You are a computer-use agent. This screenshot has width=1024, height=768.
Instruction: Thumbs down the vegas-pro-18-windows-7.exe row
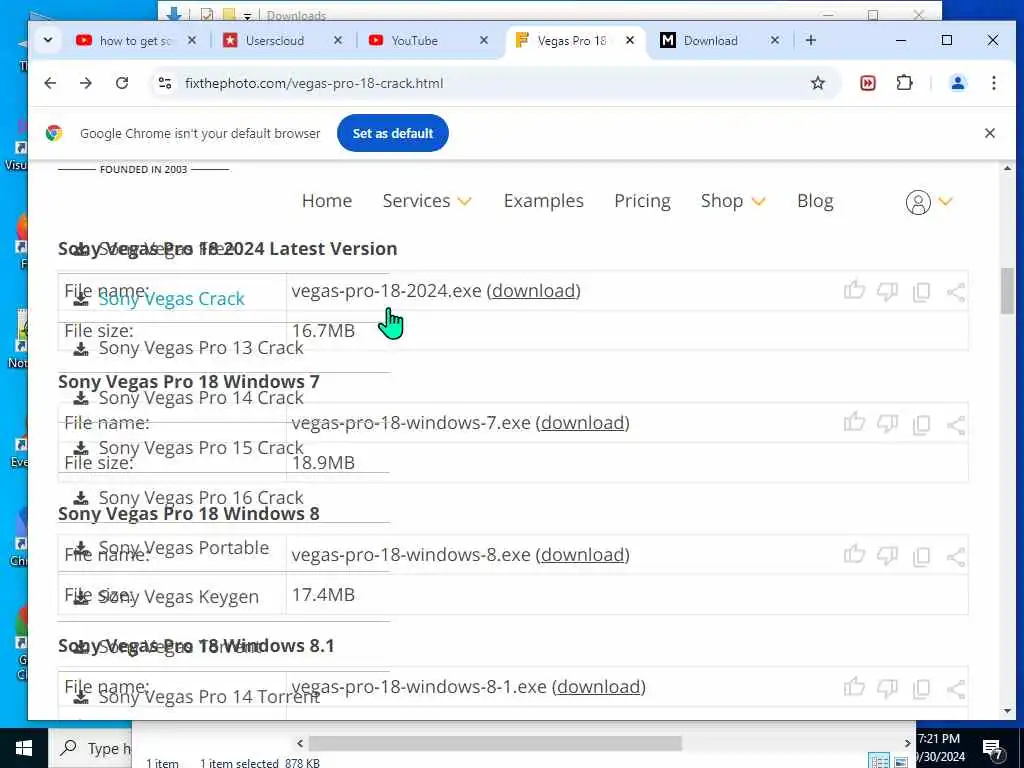[x=887, y=424]
